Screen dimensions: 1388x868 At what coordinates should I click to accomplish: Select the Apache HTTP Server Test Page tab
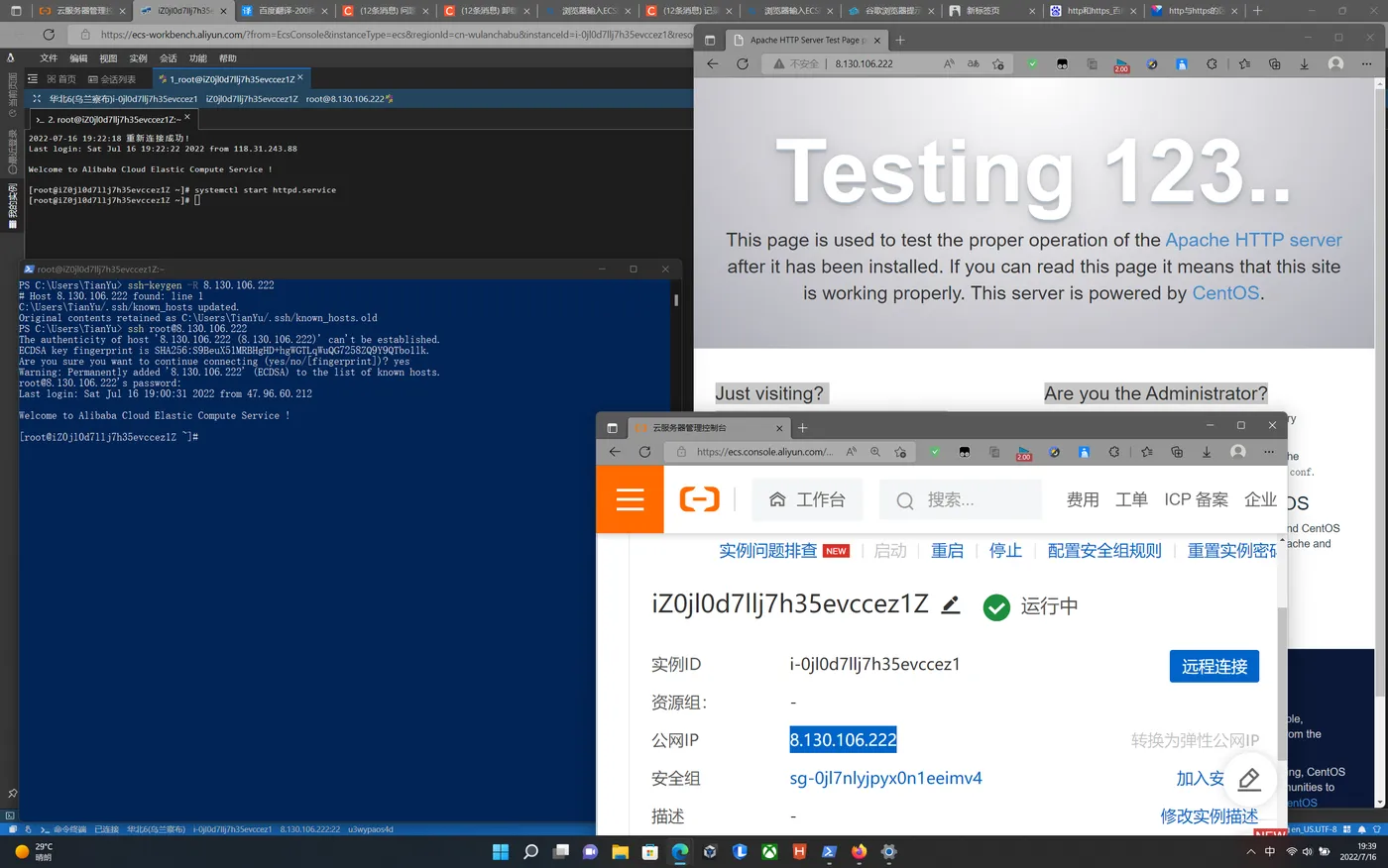click(x=805, y=40)
